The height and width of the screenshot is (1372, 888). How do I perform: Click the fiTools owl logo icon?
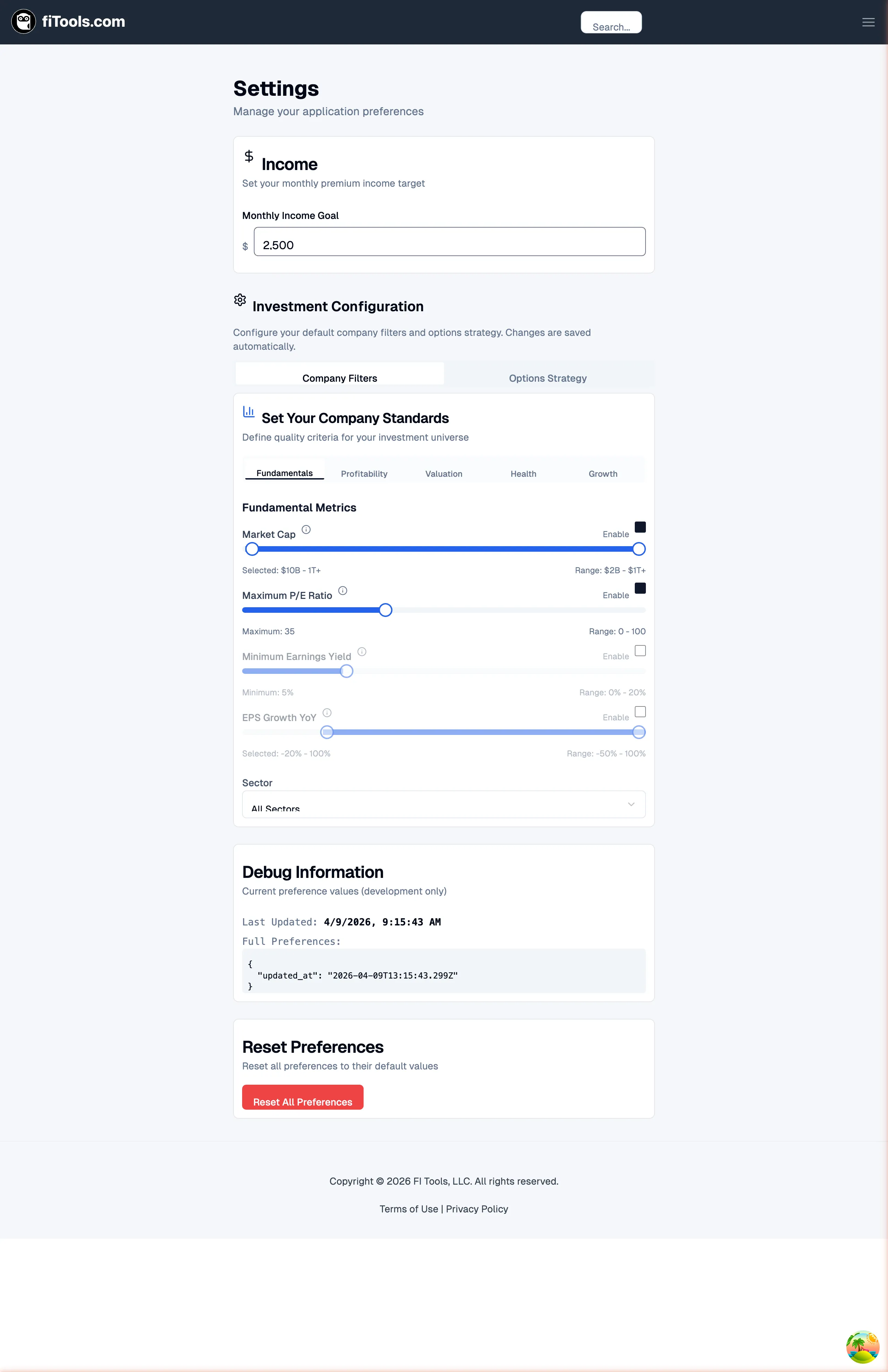pyautogui.click(x=24, y=22)
